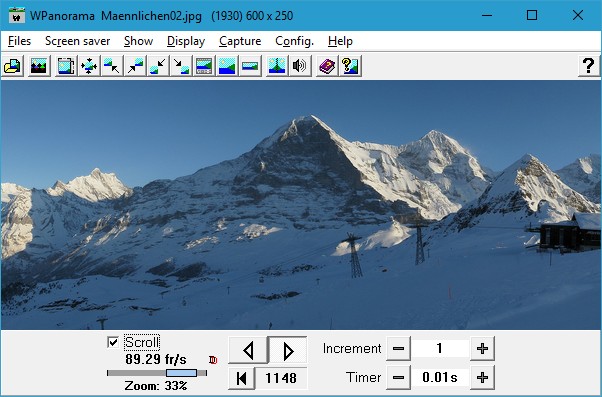This screenshot has width=602, height=397.
Task: Click the Zoom: 33% label
Action: pyautogui.click(x=155, y=385)
